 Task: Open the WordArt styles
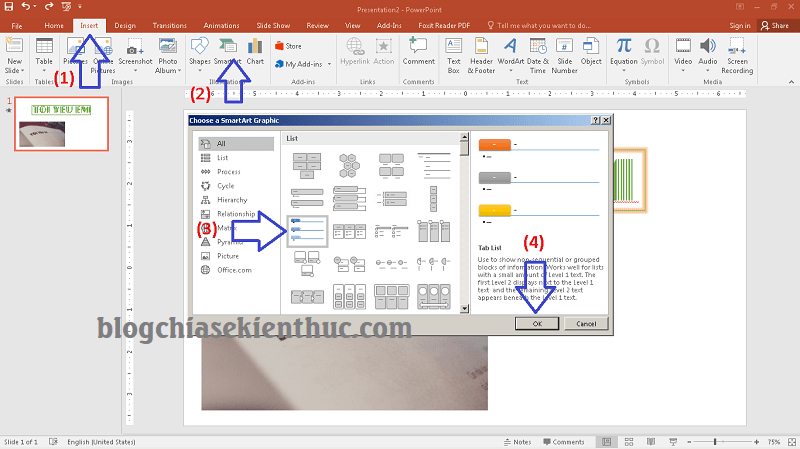pyautogui.click(x=511, y=55)
